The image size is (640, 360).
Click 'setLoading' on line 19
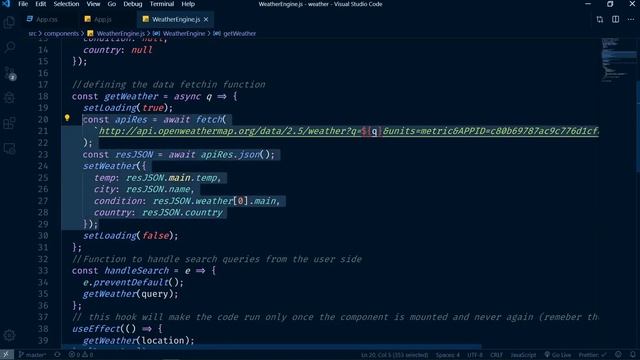click(110, 108)
